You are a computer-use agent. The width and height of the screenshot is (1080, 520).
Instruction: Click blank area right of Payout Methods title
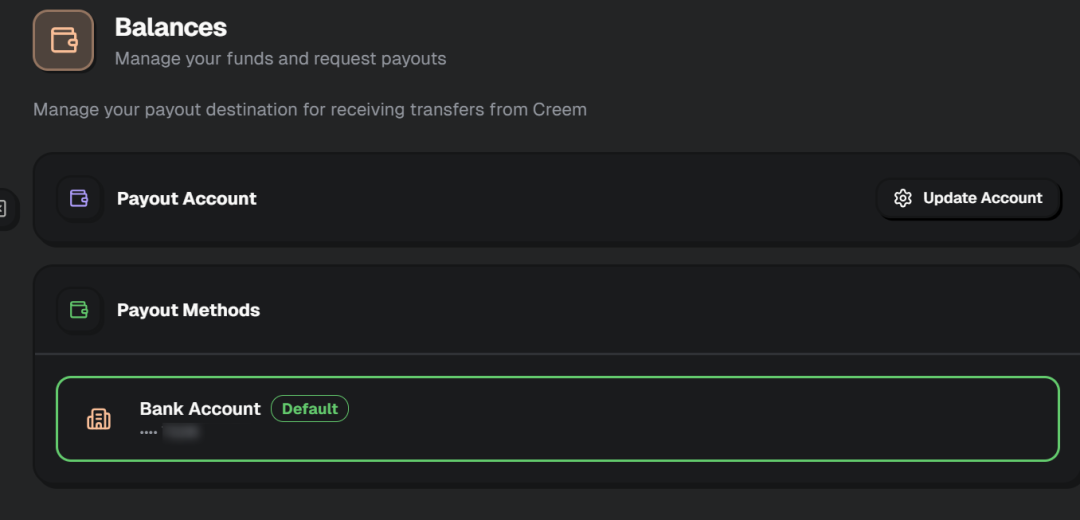(x=650, y=310)
